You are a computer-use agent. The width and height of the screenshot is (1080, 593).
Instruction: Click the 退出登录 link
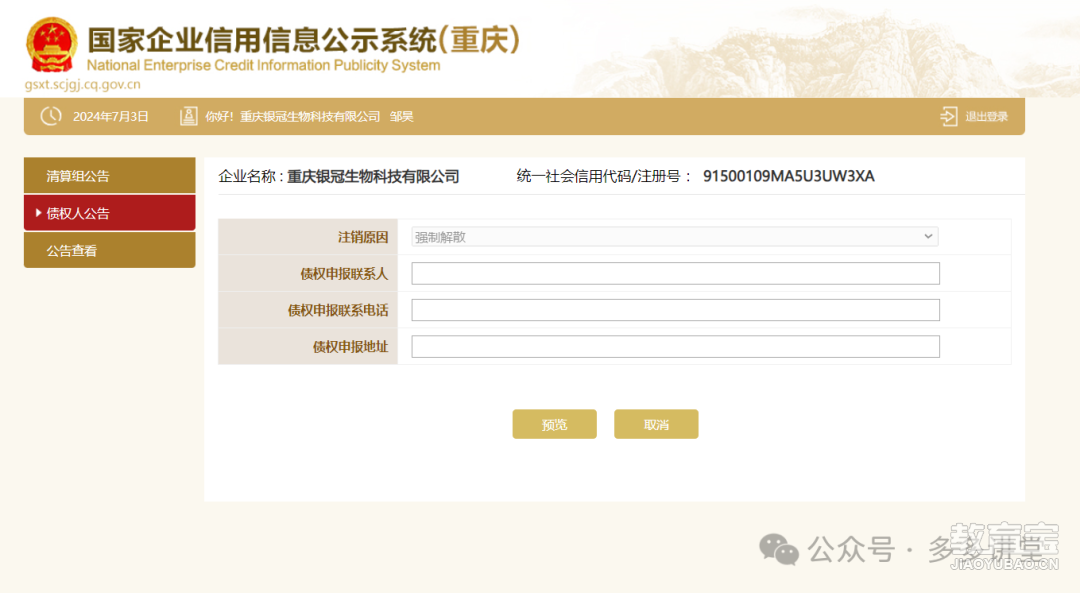pyautogui.click(x=986, y=116)
